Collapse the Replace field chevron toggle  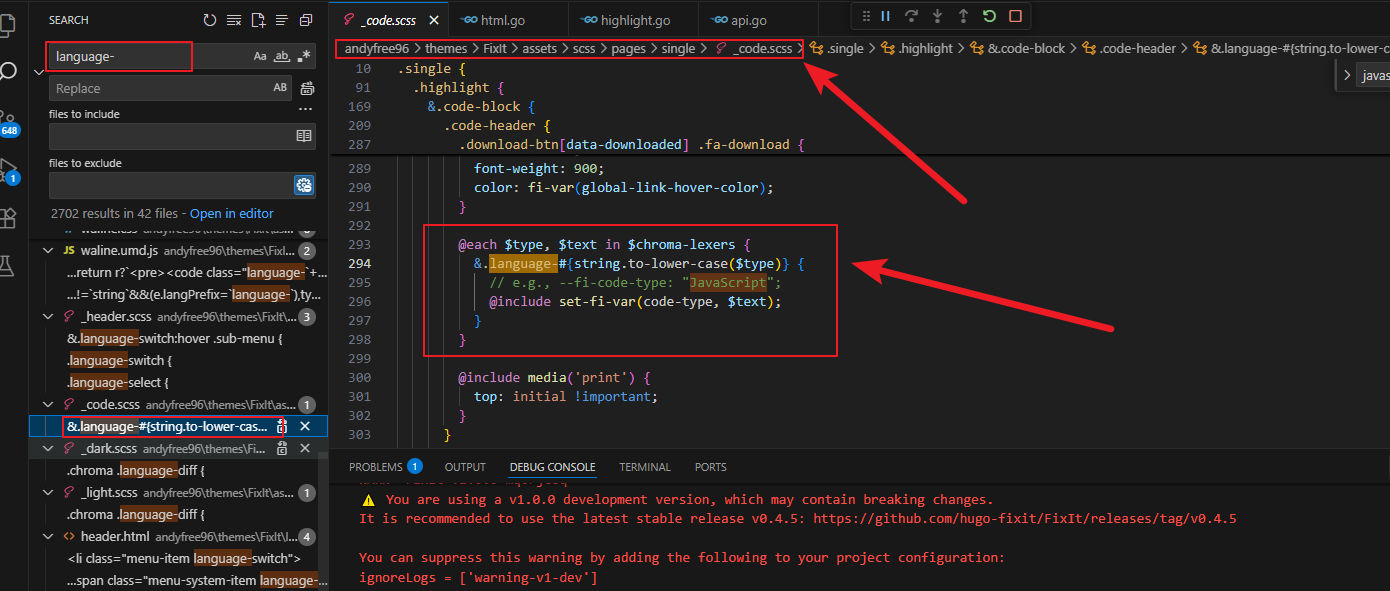click(x=38, y=72)
